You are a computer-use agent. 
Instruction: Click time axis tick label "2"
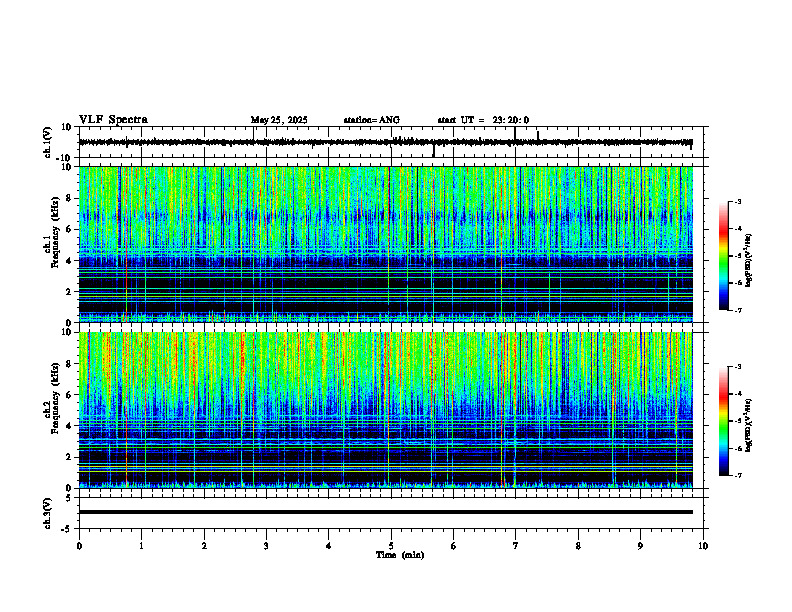[x=204, y=546]
